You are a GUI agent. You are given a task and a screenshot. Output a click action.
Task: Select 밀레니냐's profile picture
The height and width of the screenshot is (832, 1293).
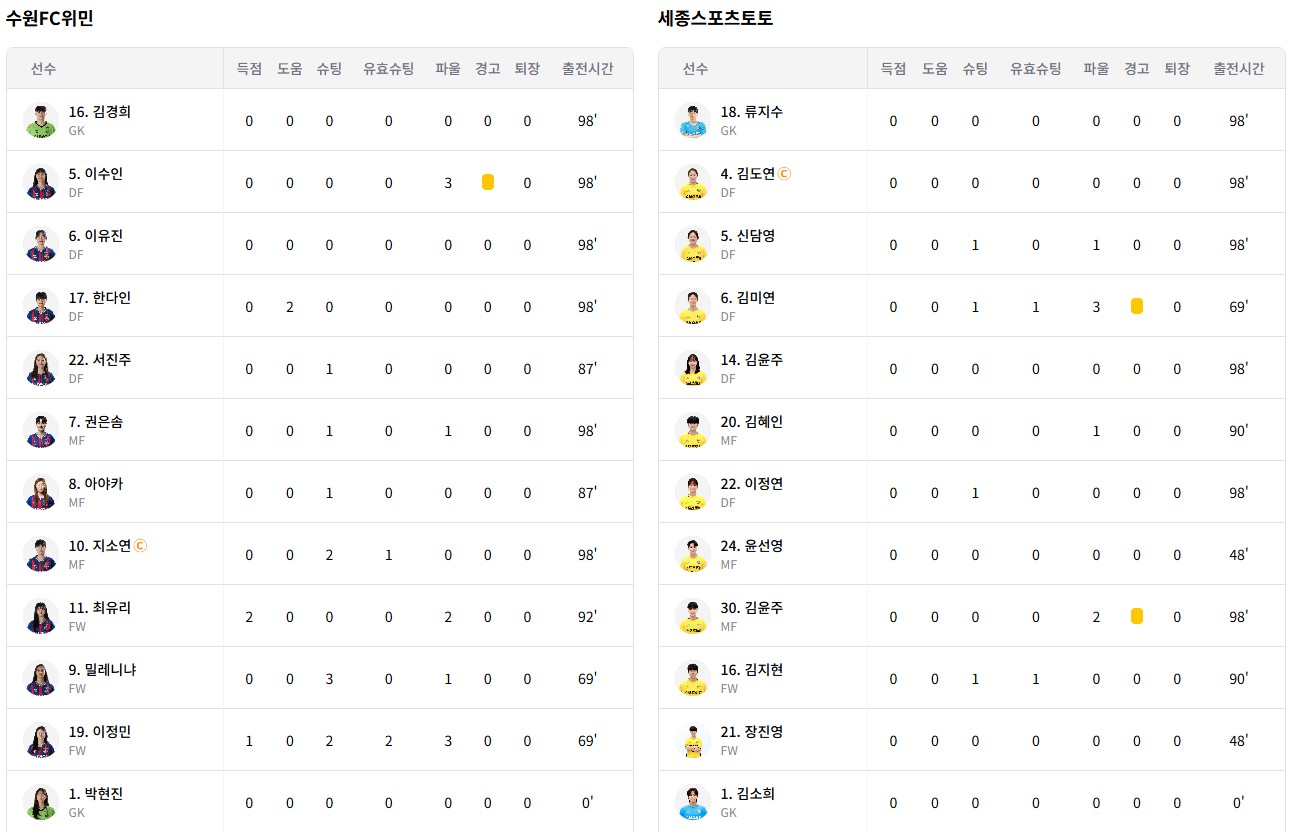point(41,678)
